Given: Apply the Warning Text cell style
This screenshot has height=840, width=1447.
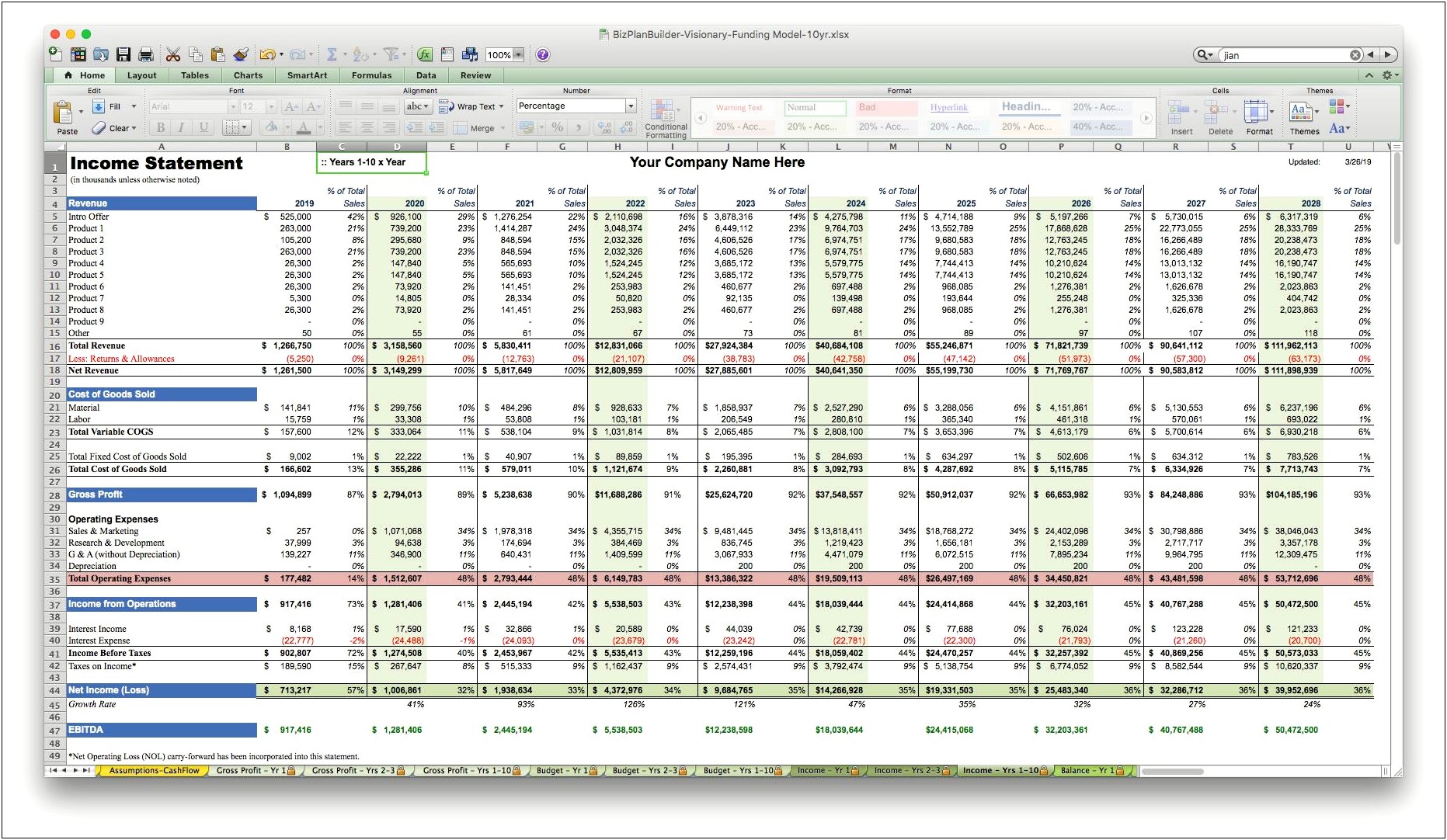Looking at the screenshot, I should [x=743, y=108].
